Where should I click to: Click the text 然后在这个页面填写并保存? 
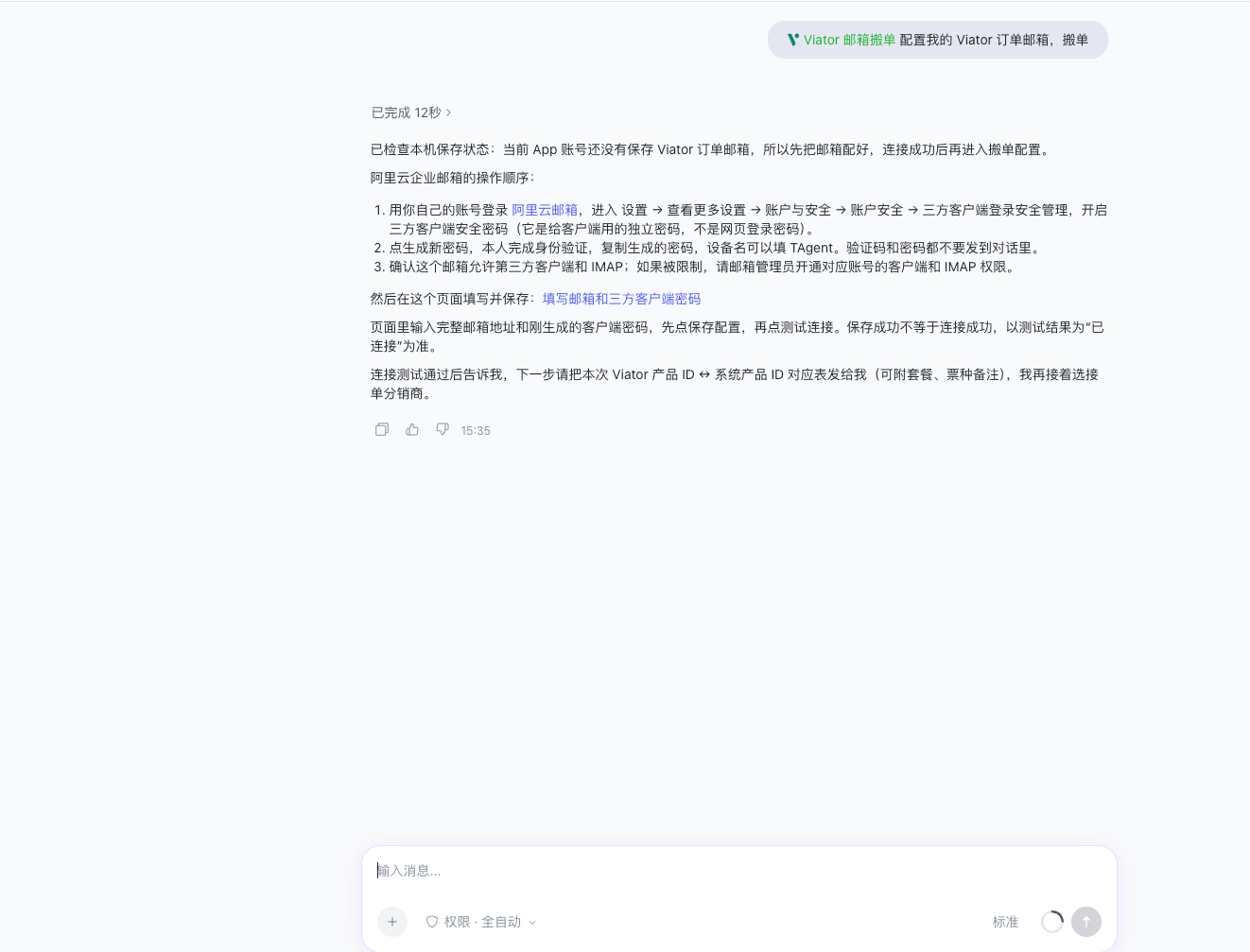point(454,299)
